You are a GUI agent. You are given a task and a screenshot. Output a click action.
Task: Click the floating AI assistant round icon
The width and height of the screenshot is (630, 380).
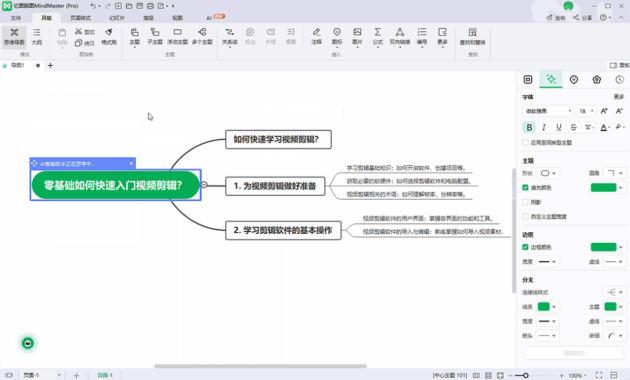coord(28,343)
